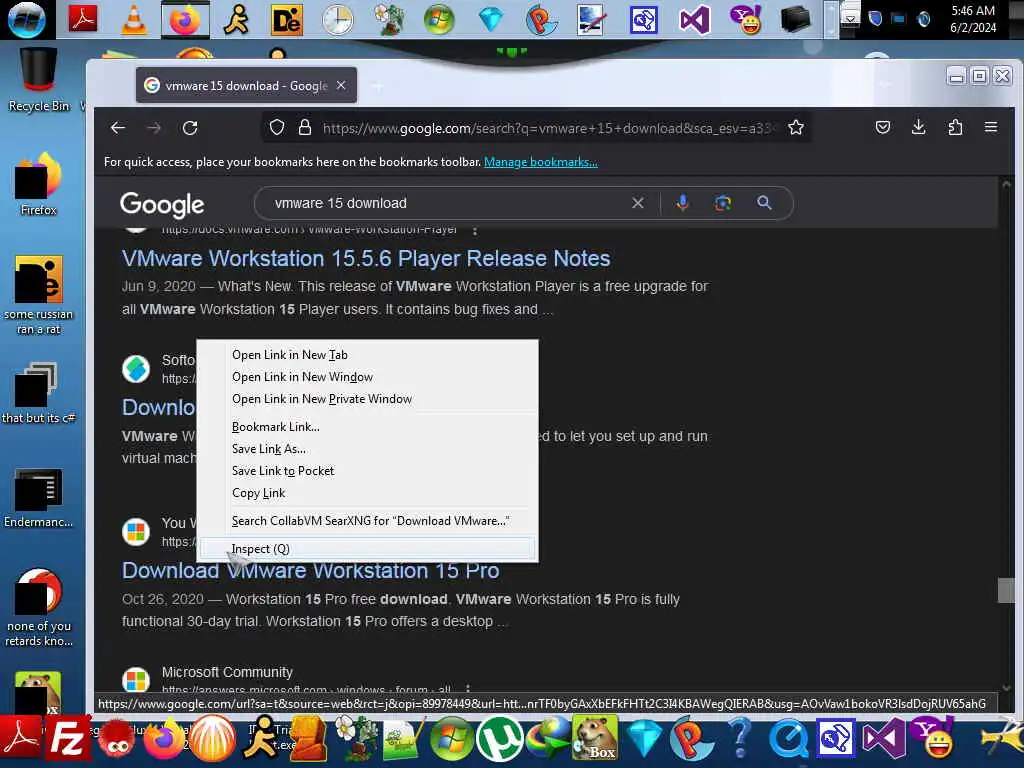
Task: Expand hidden system tray icons arrow
Action: click(x=850, y=19)
